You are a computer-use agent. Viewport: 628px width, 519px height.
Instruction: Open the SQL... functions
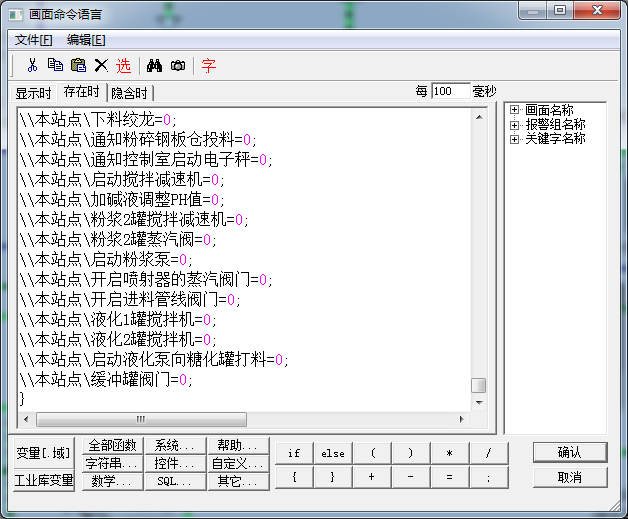[175, 481]
